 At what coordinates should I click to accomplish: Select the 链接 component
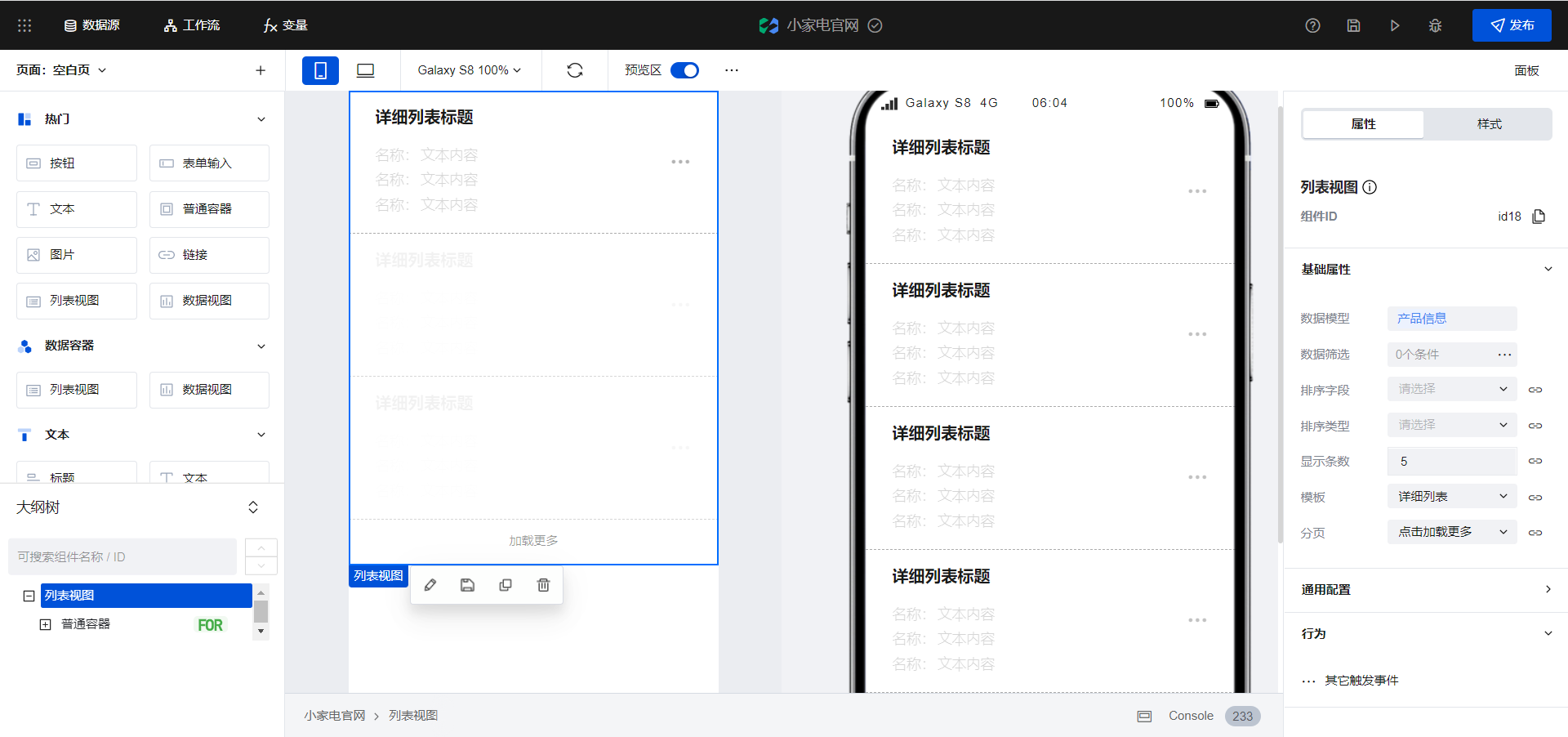coord(209,255)
